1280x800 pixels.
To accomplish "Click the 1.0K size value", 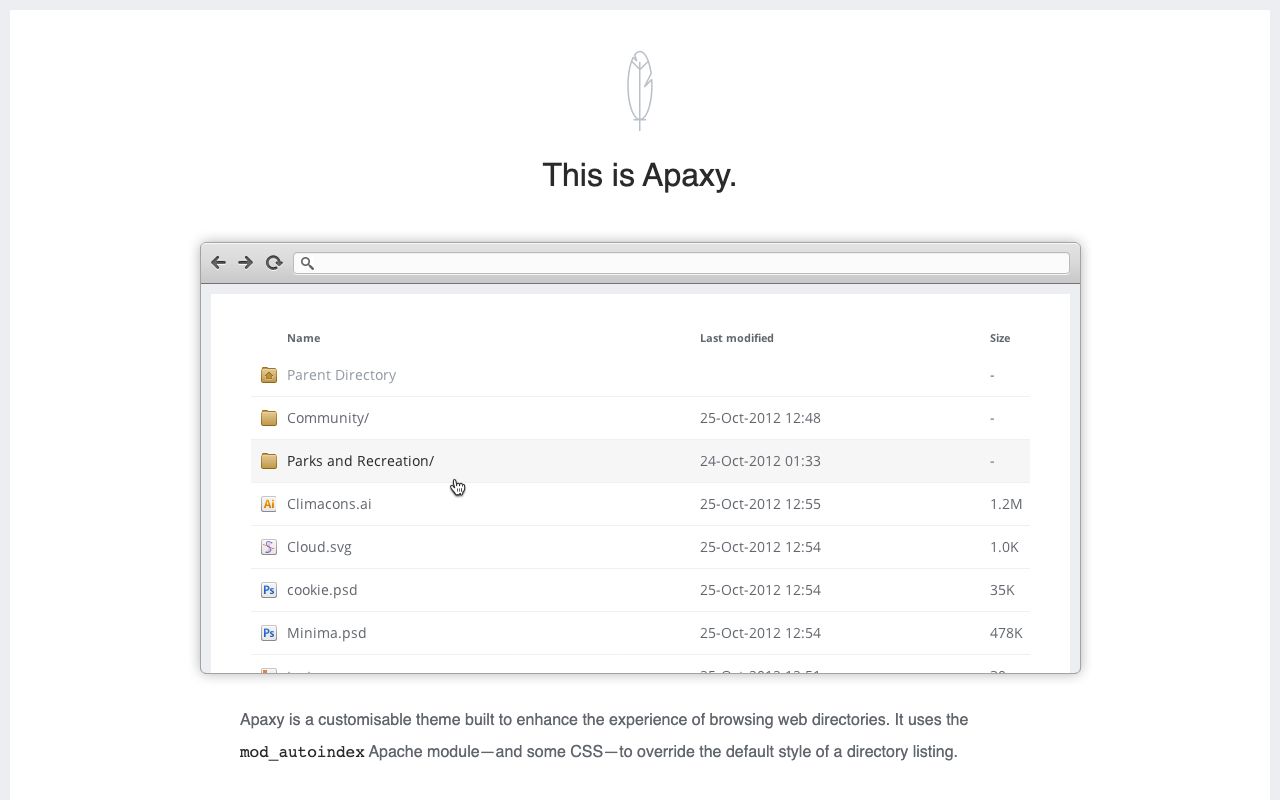I will 1004,547.
